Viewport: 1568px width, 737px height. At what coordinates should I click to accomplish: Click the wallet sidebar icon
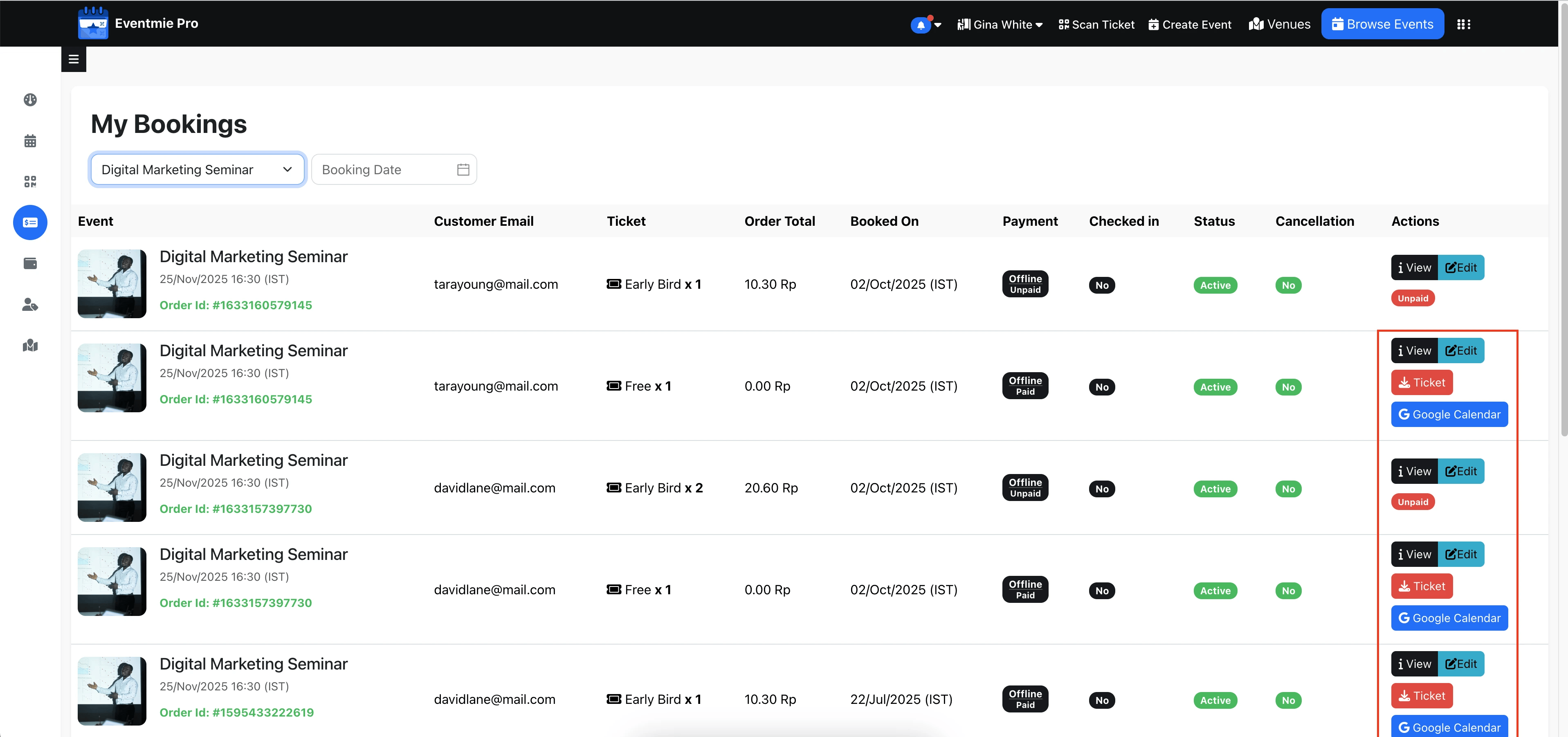(x=30, y=263)
